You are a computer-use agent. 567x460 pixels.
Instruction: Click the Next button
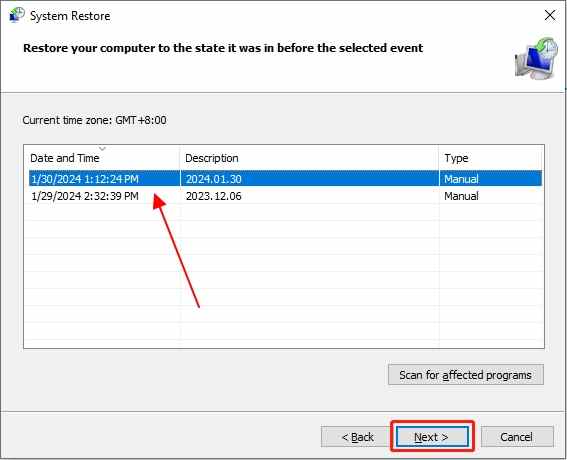[432, 437]
